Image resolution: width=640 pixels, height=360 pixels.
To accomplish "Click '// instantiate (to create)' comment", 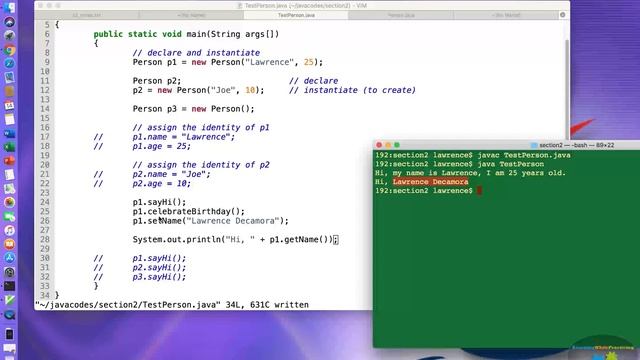I will [352, 90].
